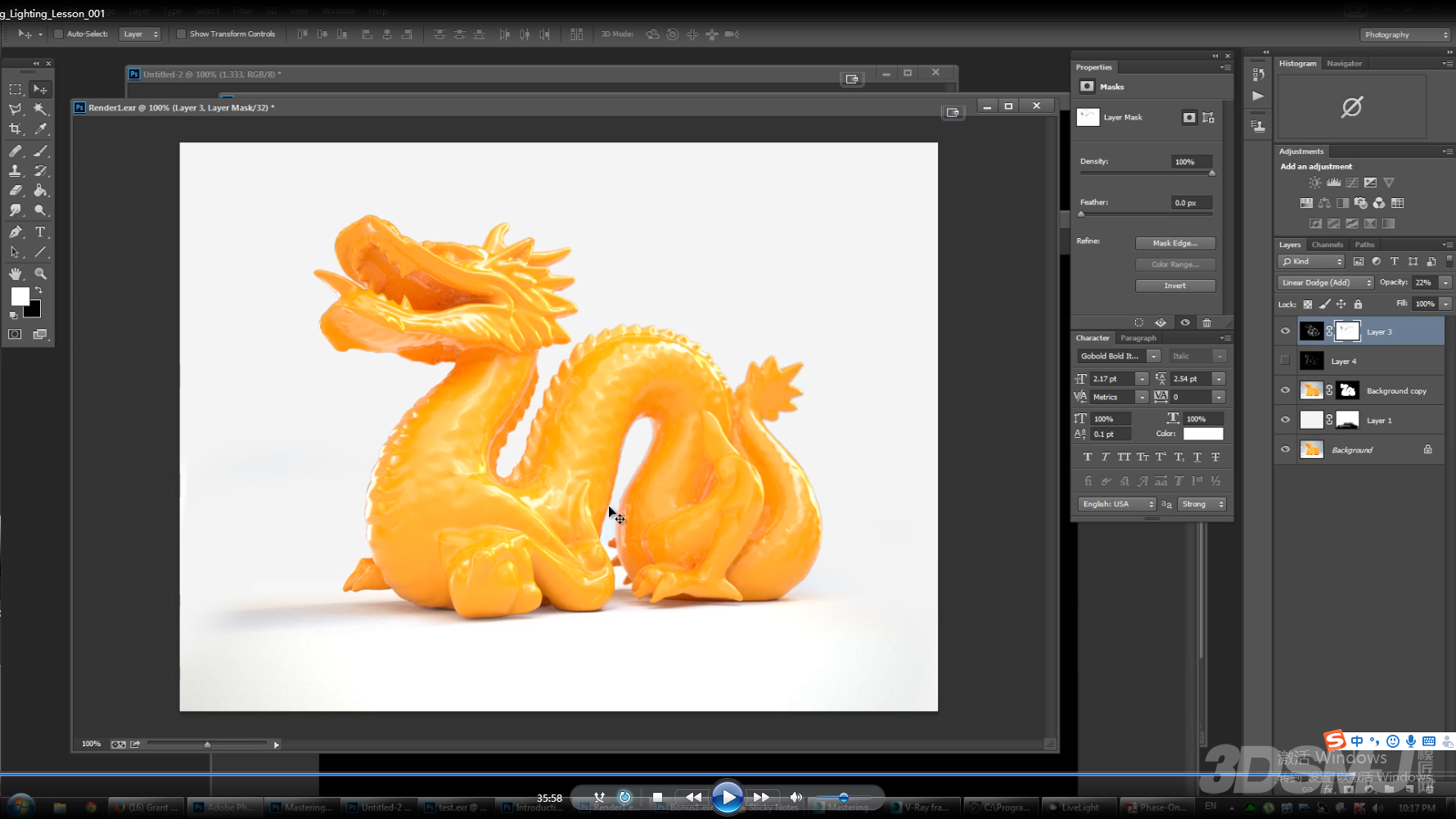Select the Eyedropper tool
Viewport: 1456px width, 819px height.
click(x=40, y=128)
